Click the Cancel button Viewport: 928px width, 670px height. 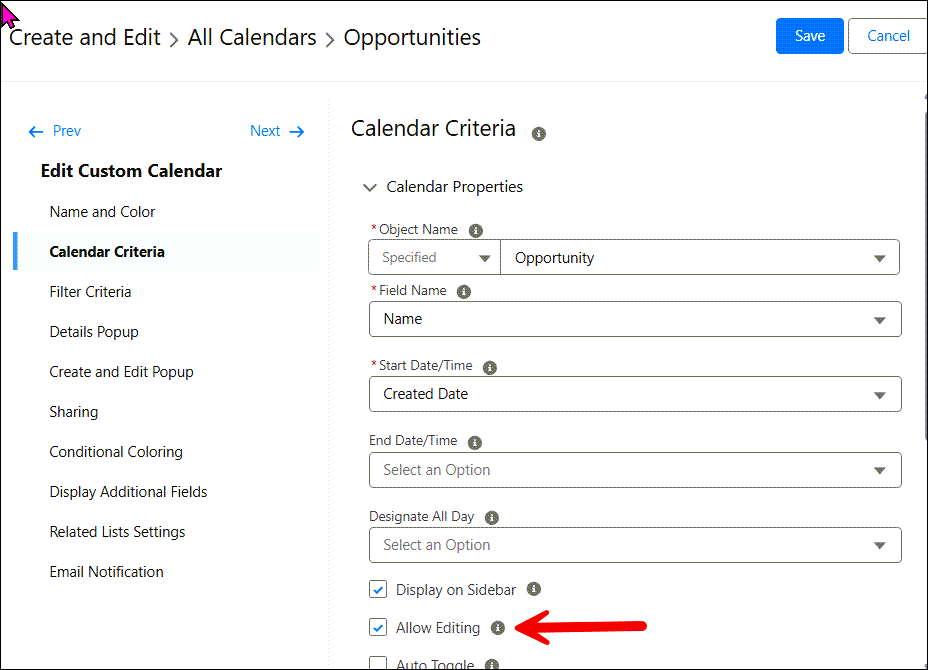[x=887, y=36]
